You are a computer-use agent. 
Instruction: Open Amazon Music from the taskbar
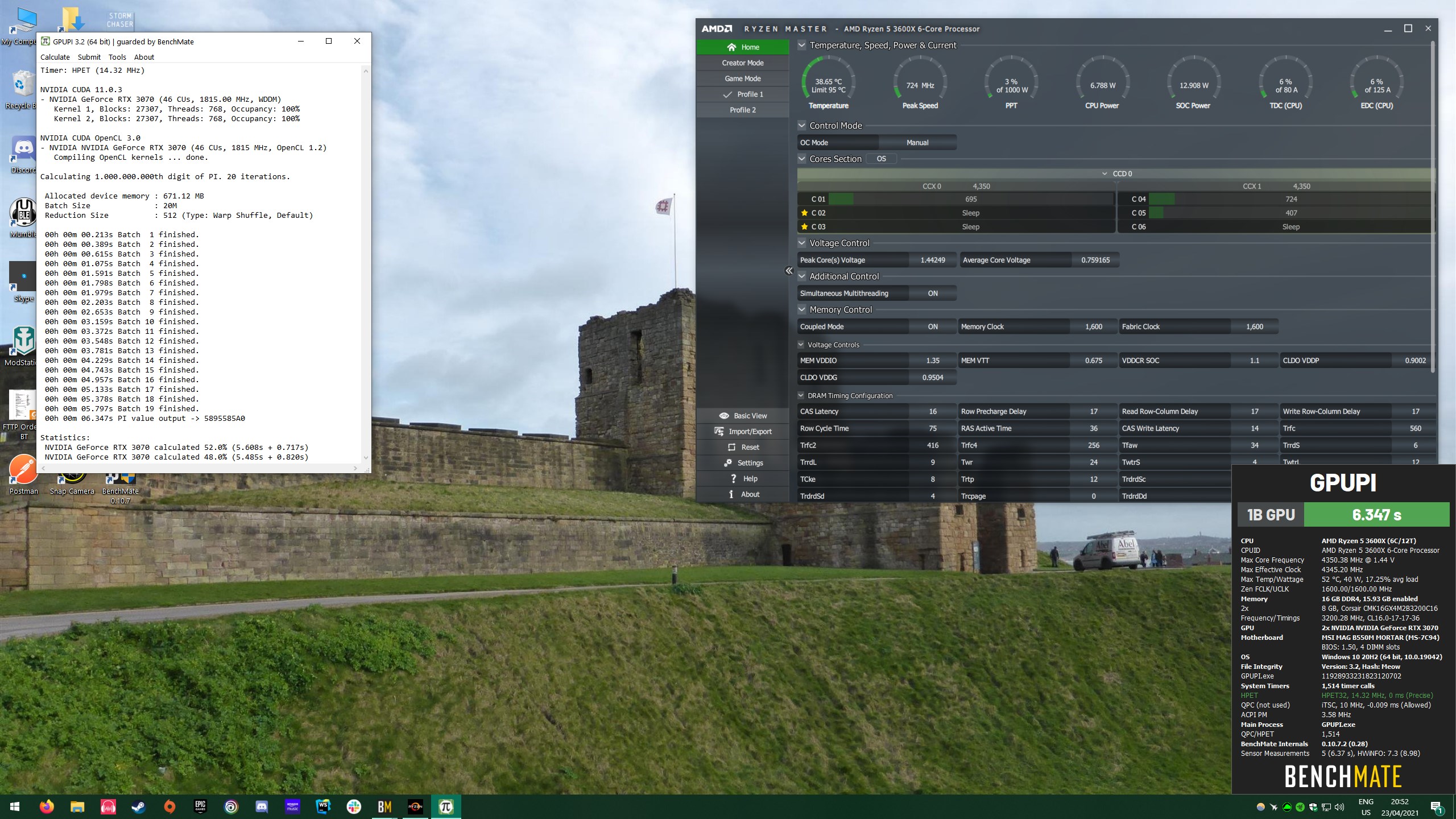[292, 806]
